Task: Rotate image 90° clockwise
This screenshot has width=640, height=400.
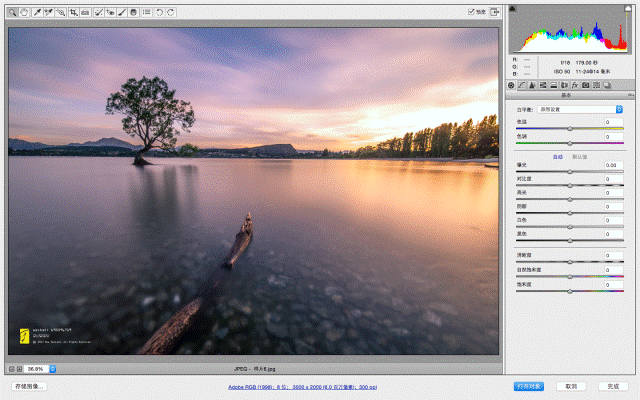Action: click(171, 12)
